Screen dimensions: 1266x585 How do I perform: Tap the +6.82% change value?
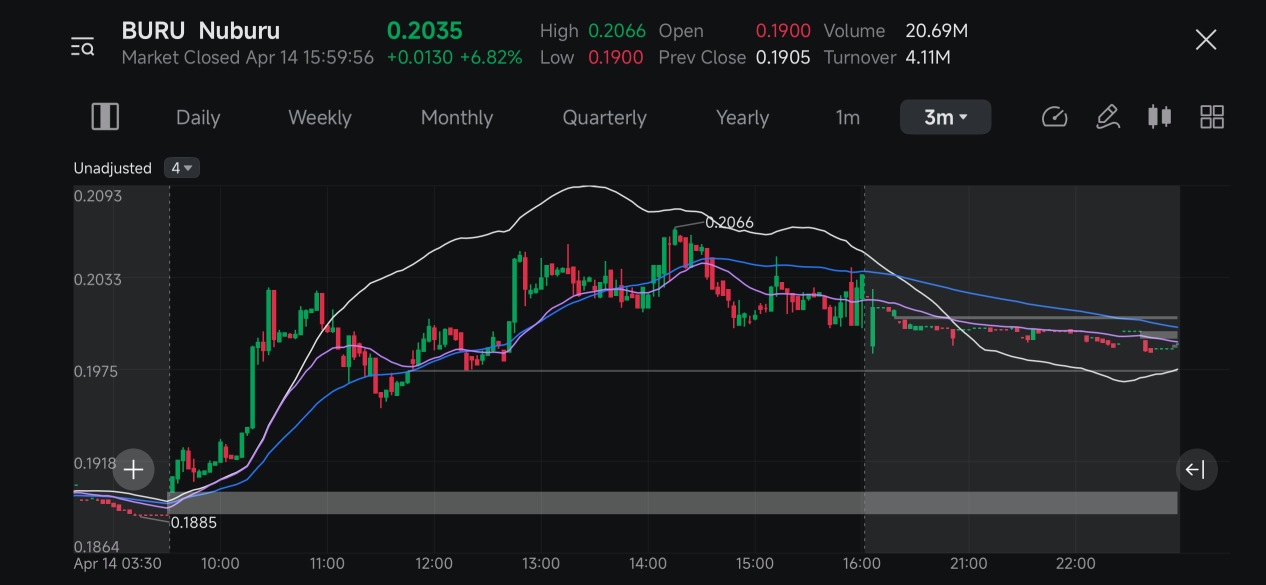[x=491, y=57]
